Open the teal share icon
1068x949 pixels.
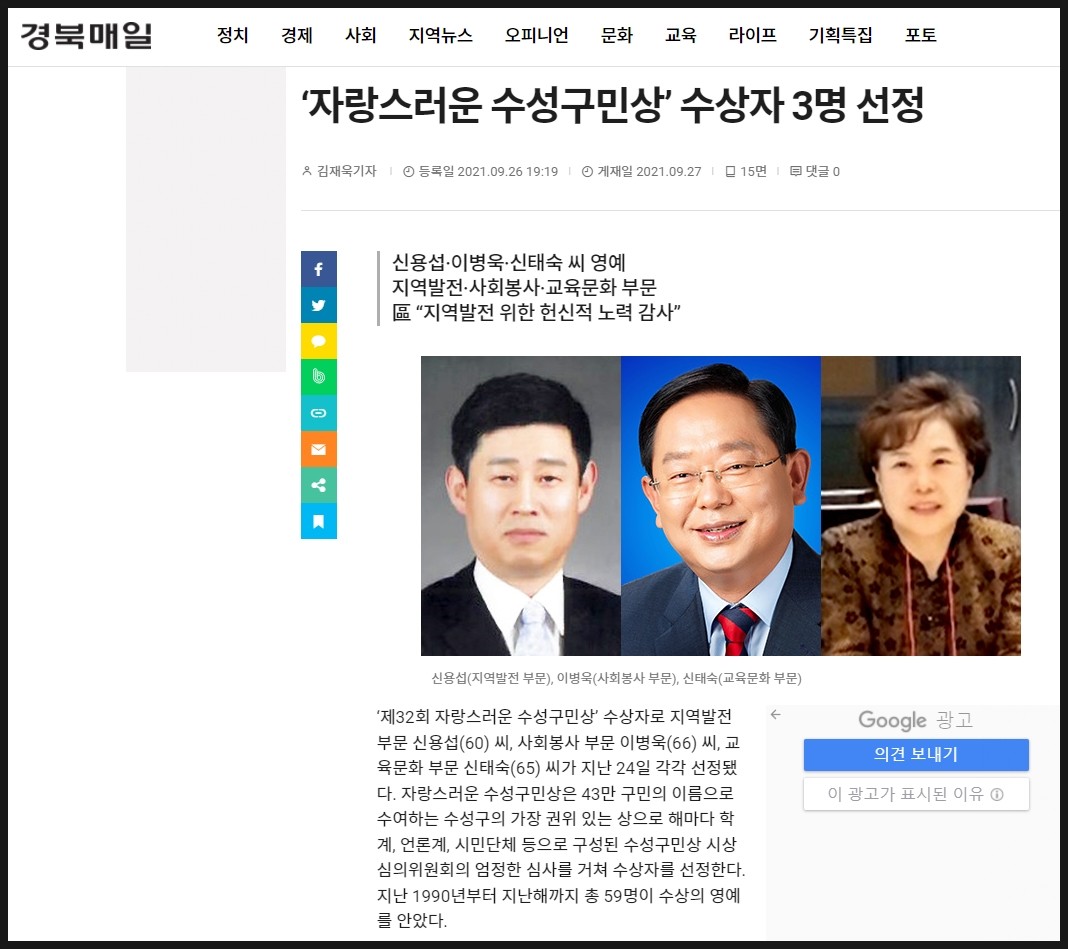pyautogui.click(x=319, y=485)
